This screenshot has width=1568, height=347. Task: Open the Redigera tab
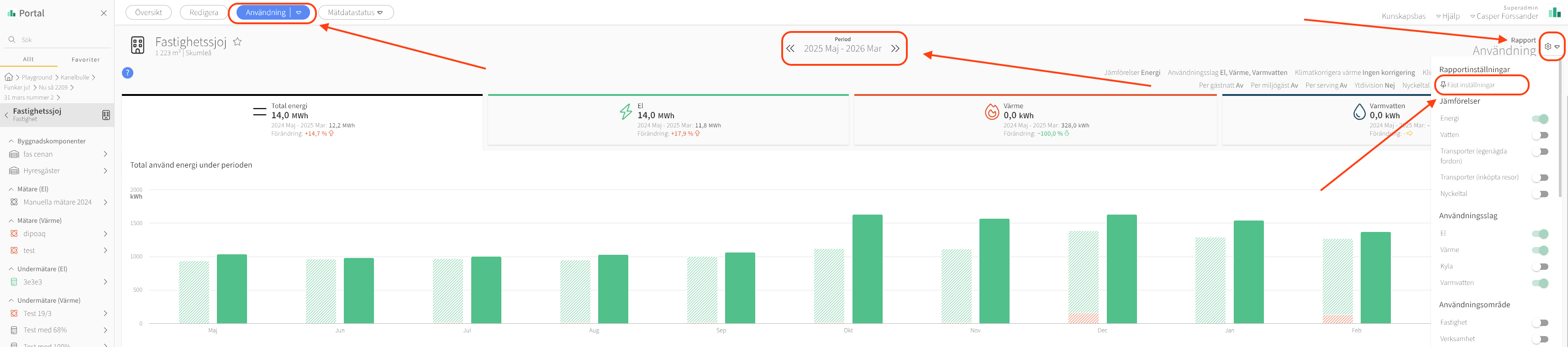pos(203,13)
